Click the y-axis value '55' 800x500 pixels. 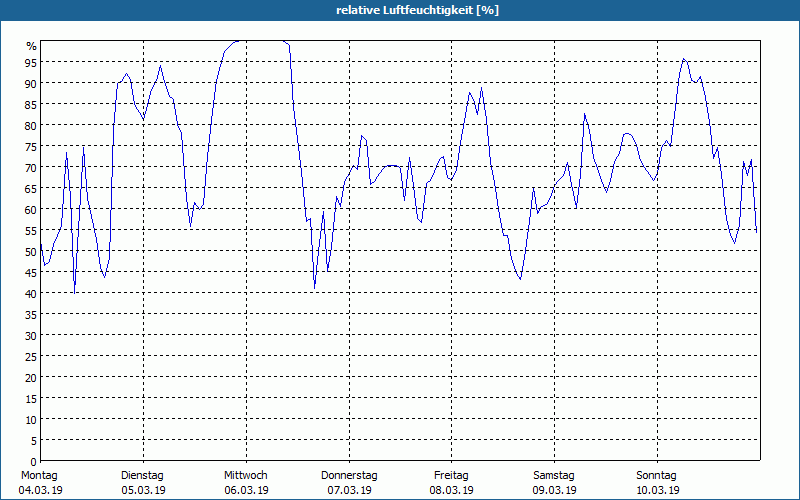pyautogui.click(x=31, y=231)
